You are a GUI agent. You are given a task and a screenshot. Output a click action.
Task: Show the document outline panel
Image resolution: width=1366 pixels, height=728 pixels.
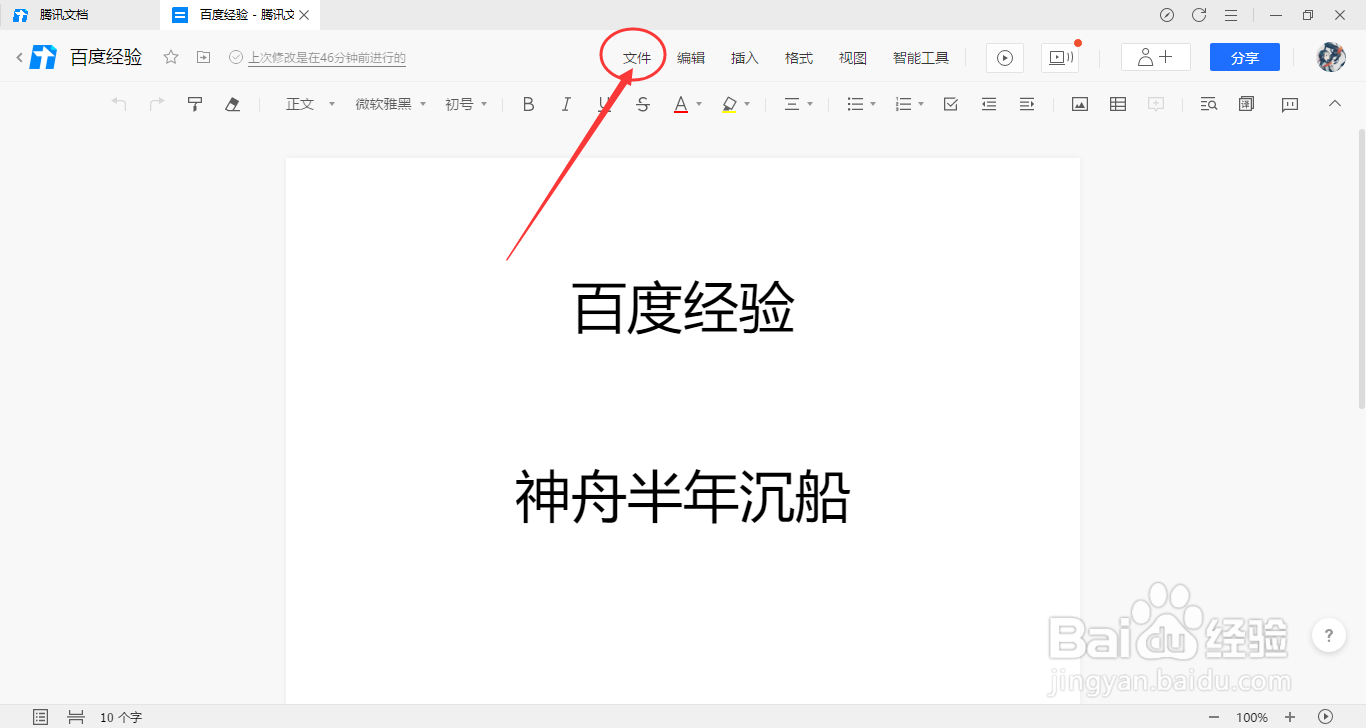coord(40,717)
